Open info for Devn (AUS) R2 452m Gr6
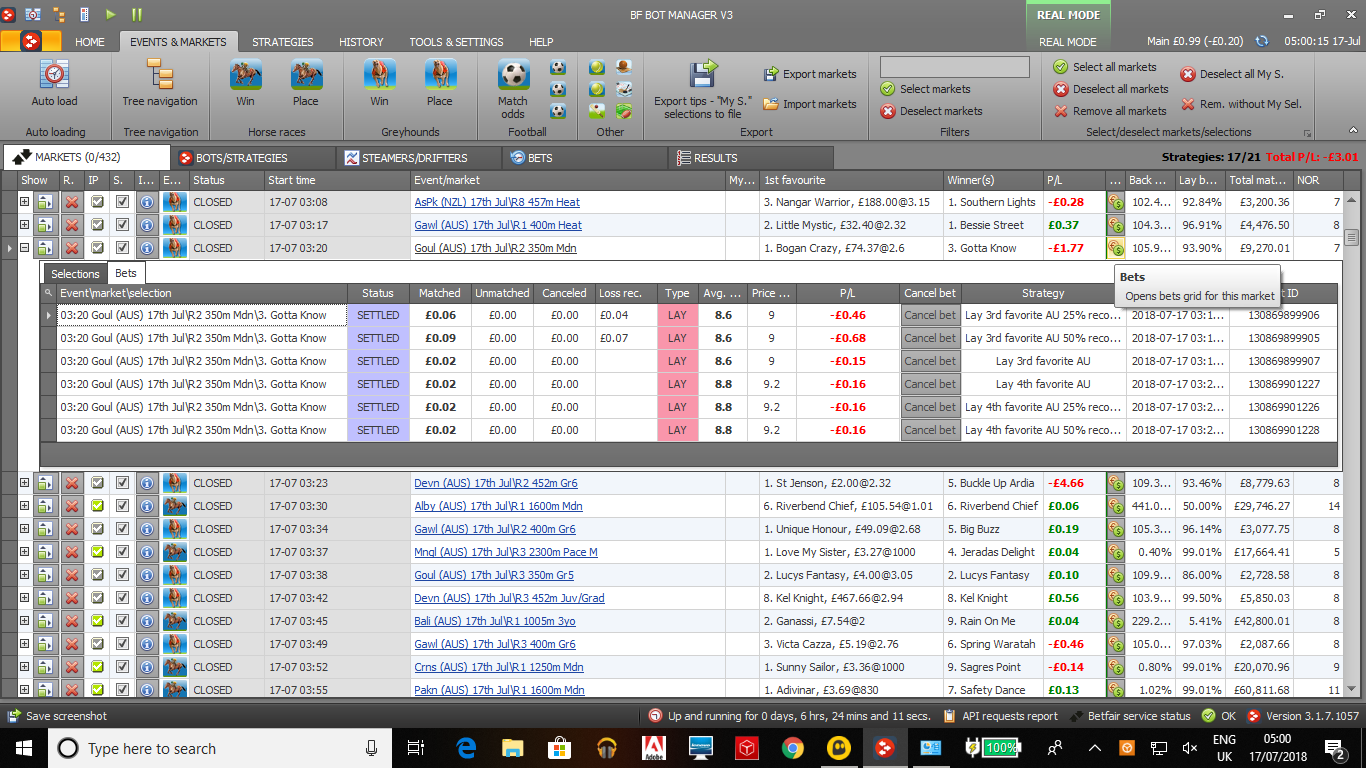This screenshot has height=768, width=1366. 147,483
